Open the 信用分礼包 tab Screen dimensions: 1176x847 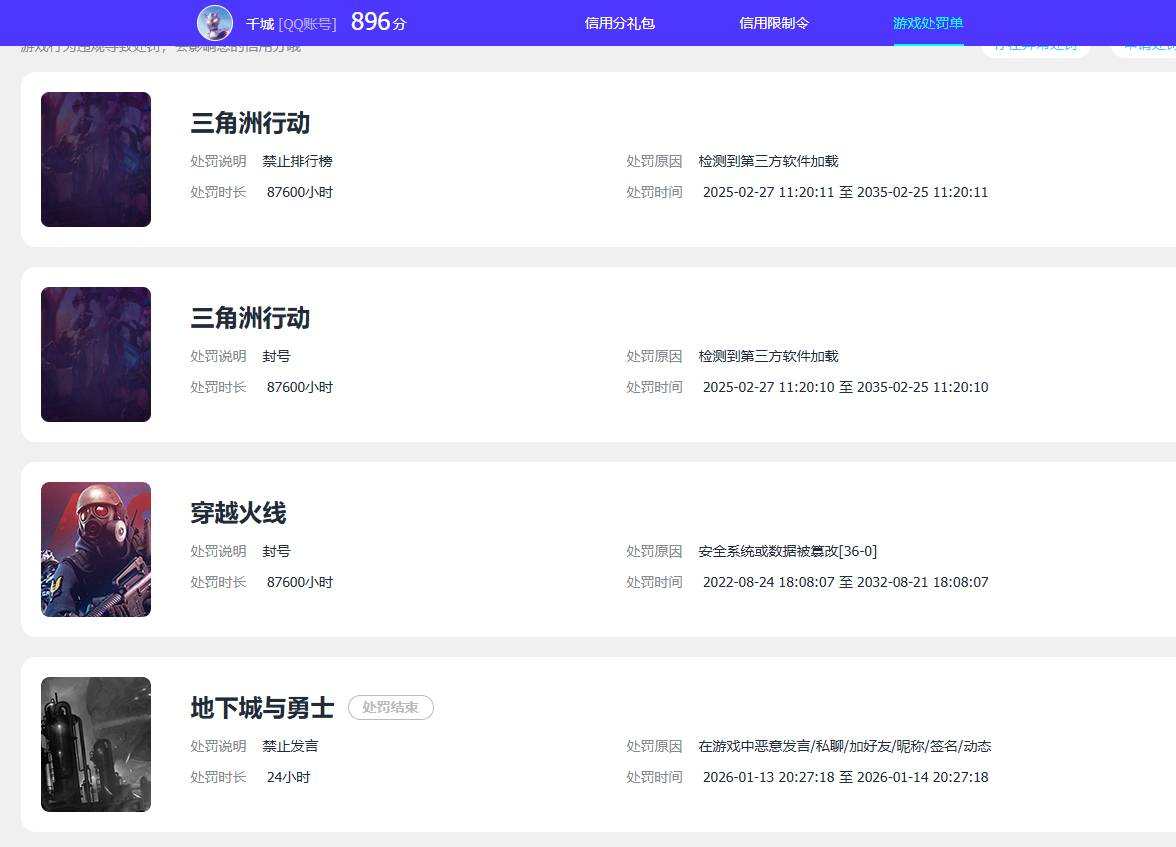[x=620, y=23]
